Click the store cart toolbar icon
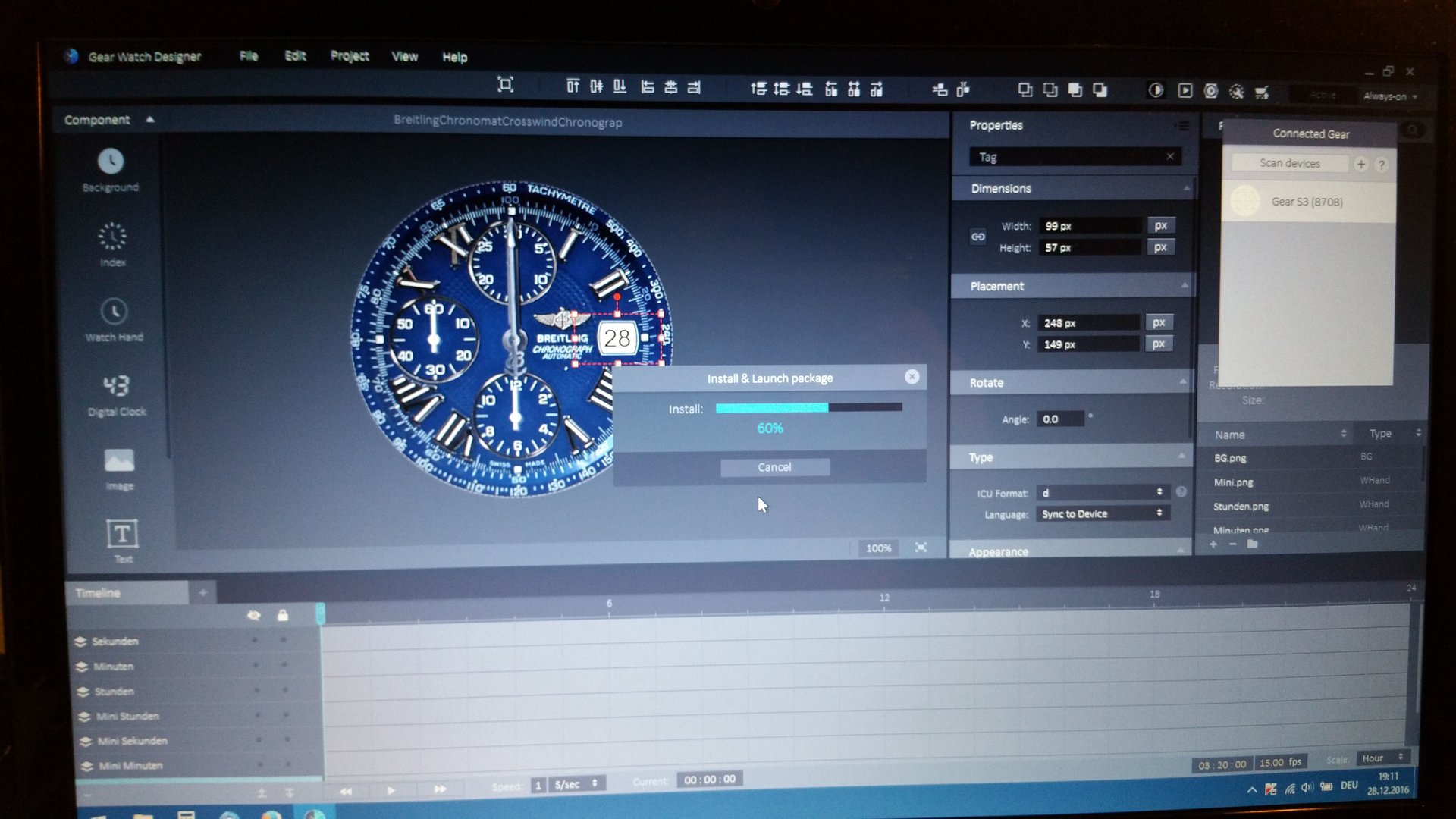1456x819 pixels. tap(1262, 93)
